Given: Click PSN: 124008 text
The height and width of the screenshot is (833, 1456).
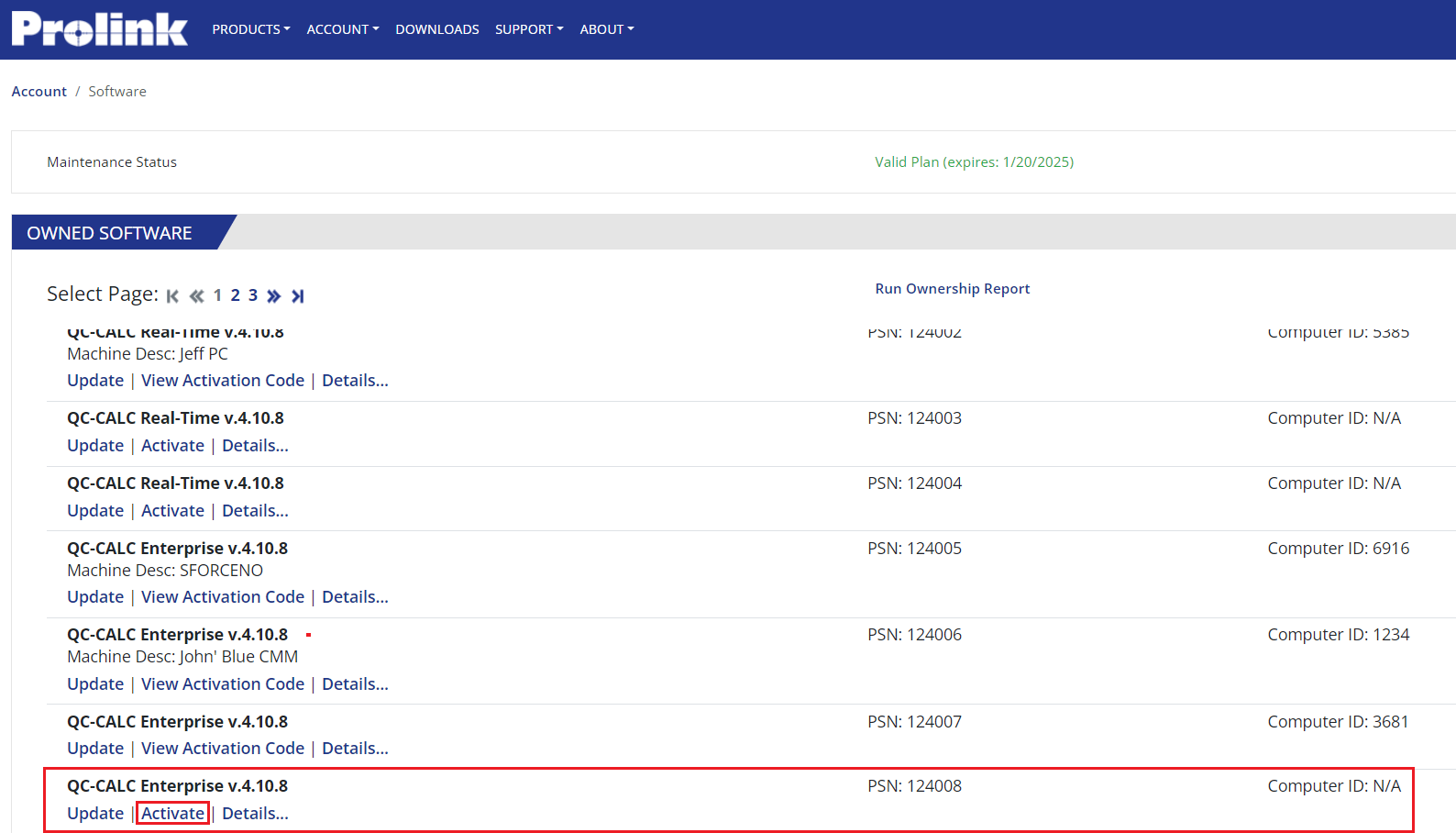Looking at the screenshot, I should point(914,785).
